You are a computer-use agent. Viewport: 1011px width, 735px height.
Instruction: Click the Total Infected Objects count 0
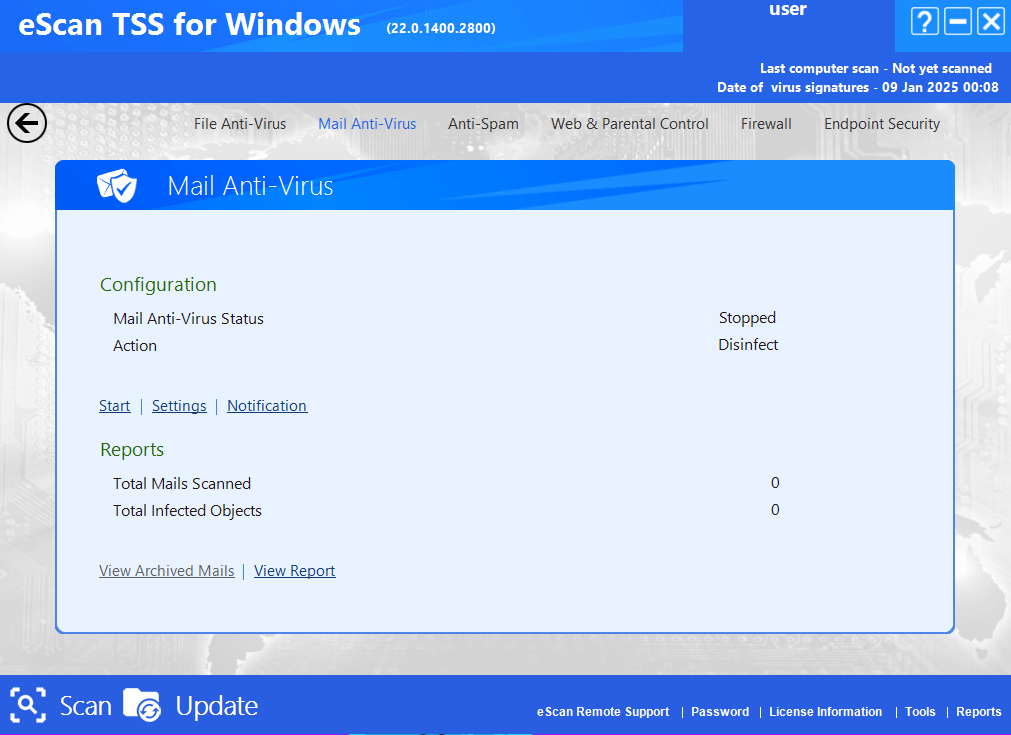[x=775, y=510]
